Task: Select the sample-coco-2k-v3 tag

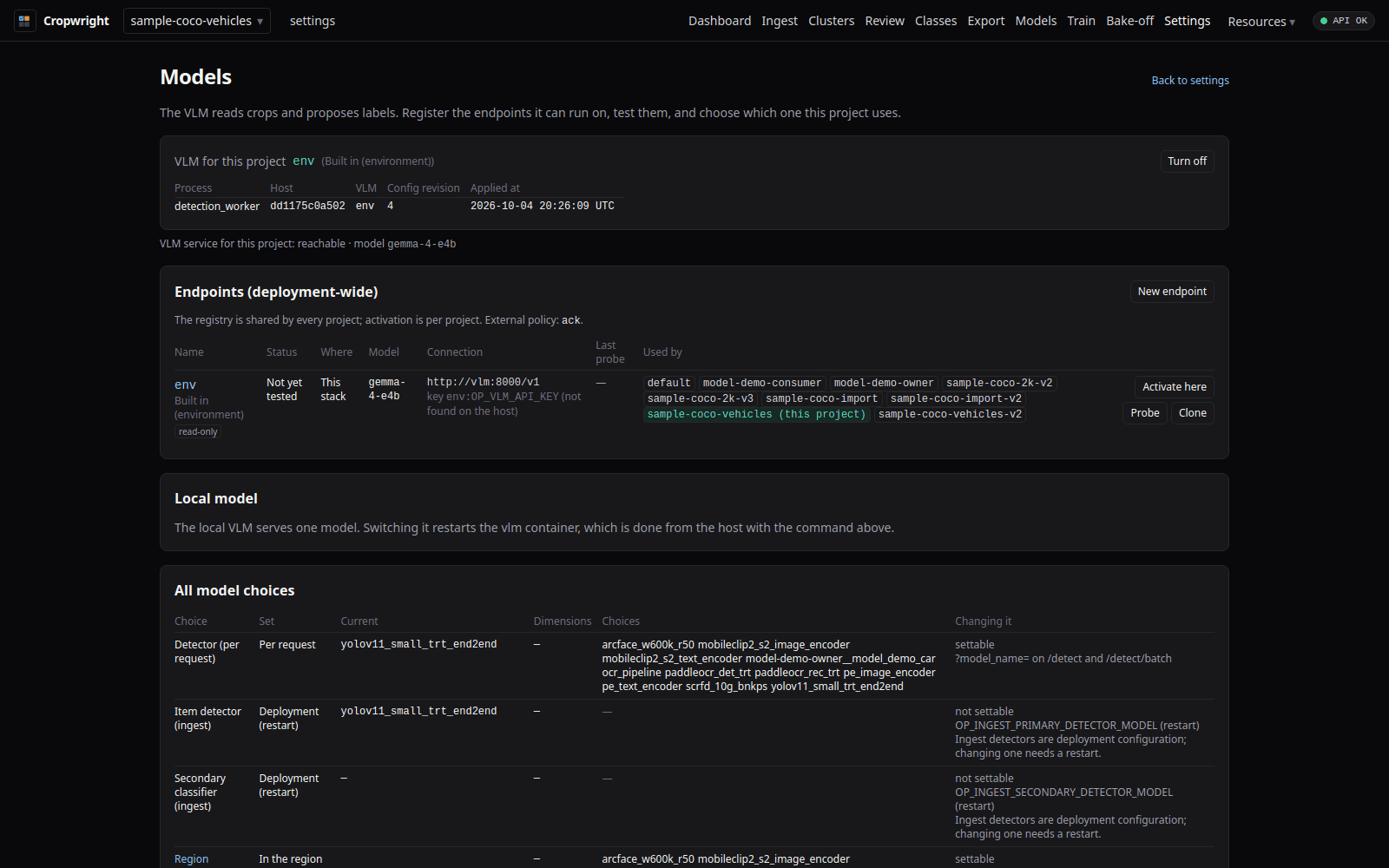Action: [x=700, y=398]
